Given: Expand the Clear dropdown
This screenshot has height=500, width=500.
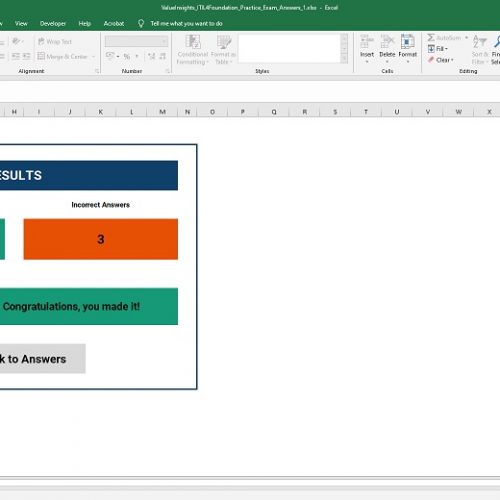Looking at the screenshot, I should coord(441,60).
